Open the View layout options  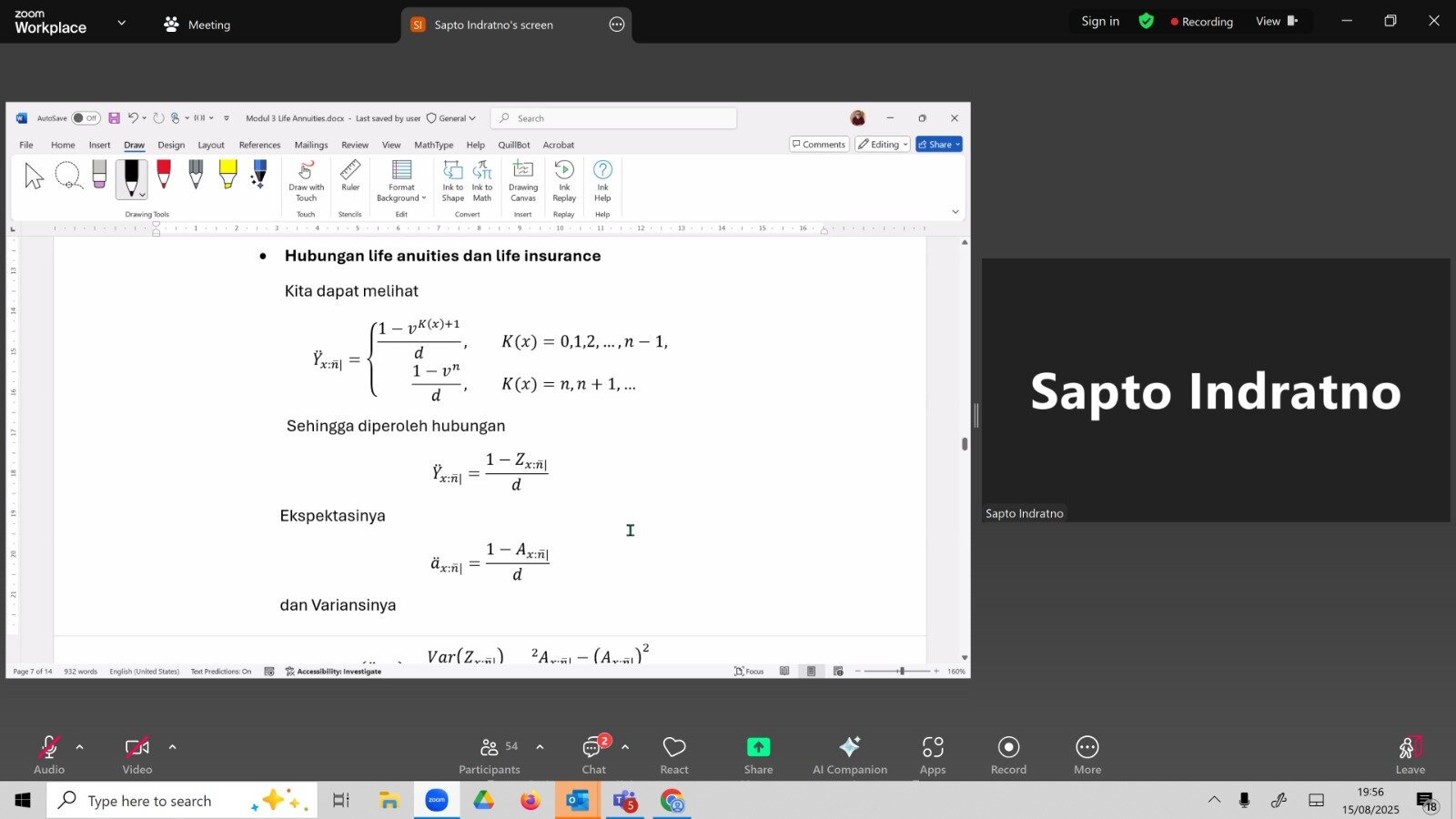click(1276, 21)
